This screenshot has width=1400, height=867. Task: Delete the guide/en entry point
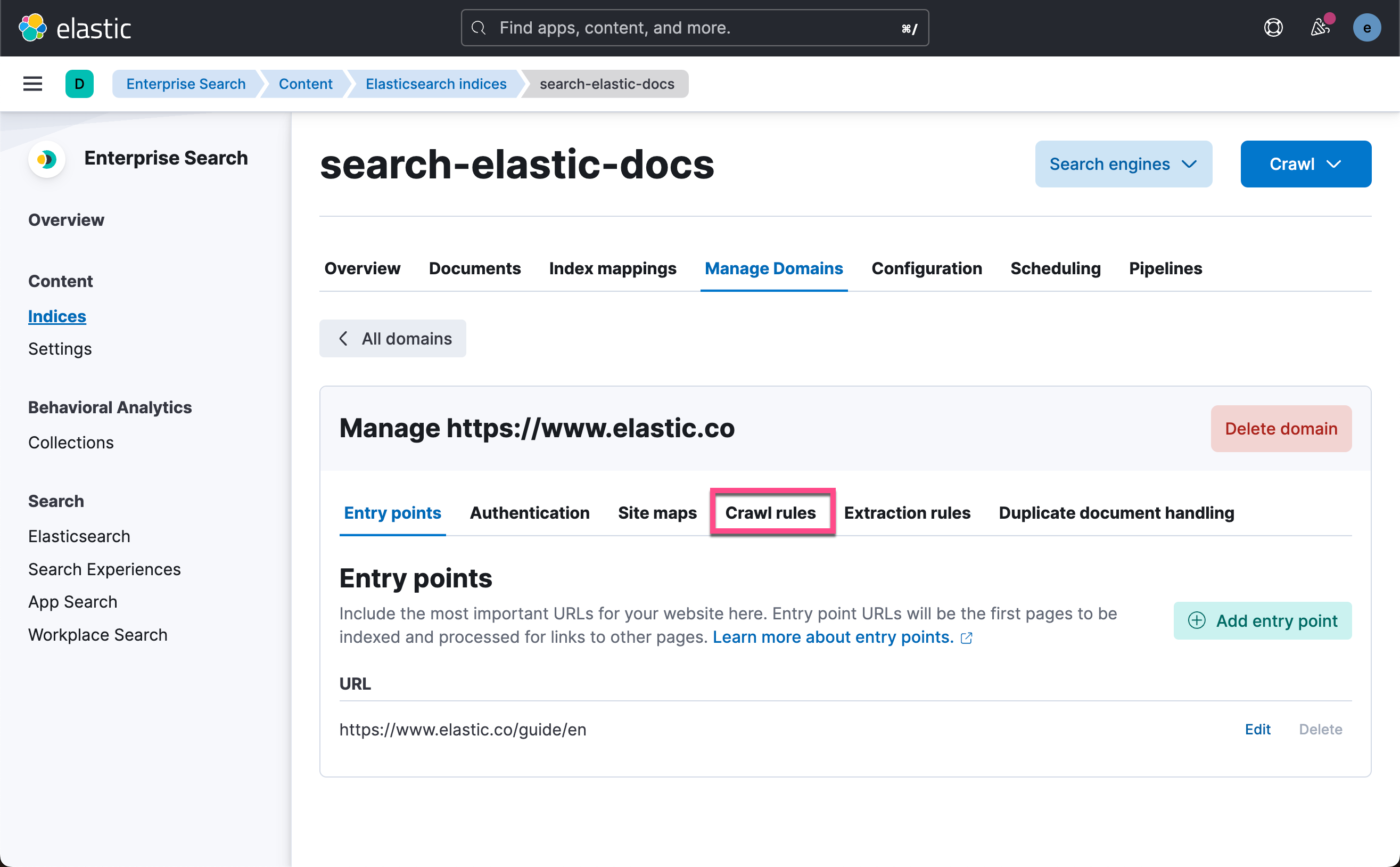[1320, 730]
